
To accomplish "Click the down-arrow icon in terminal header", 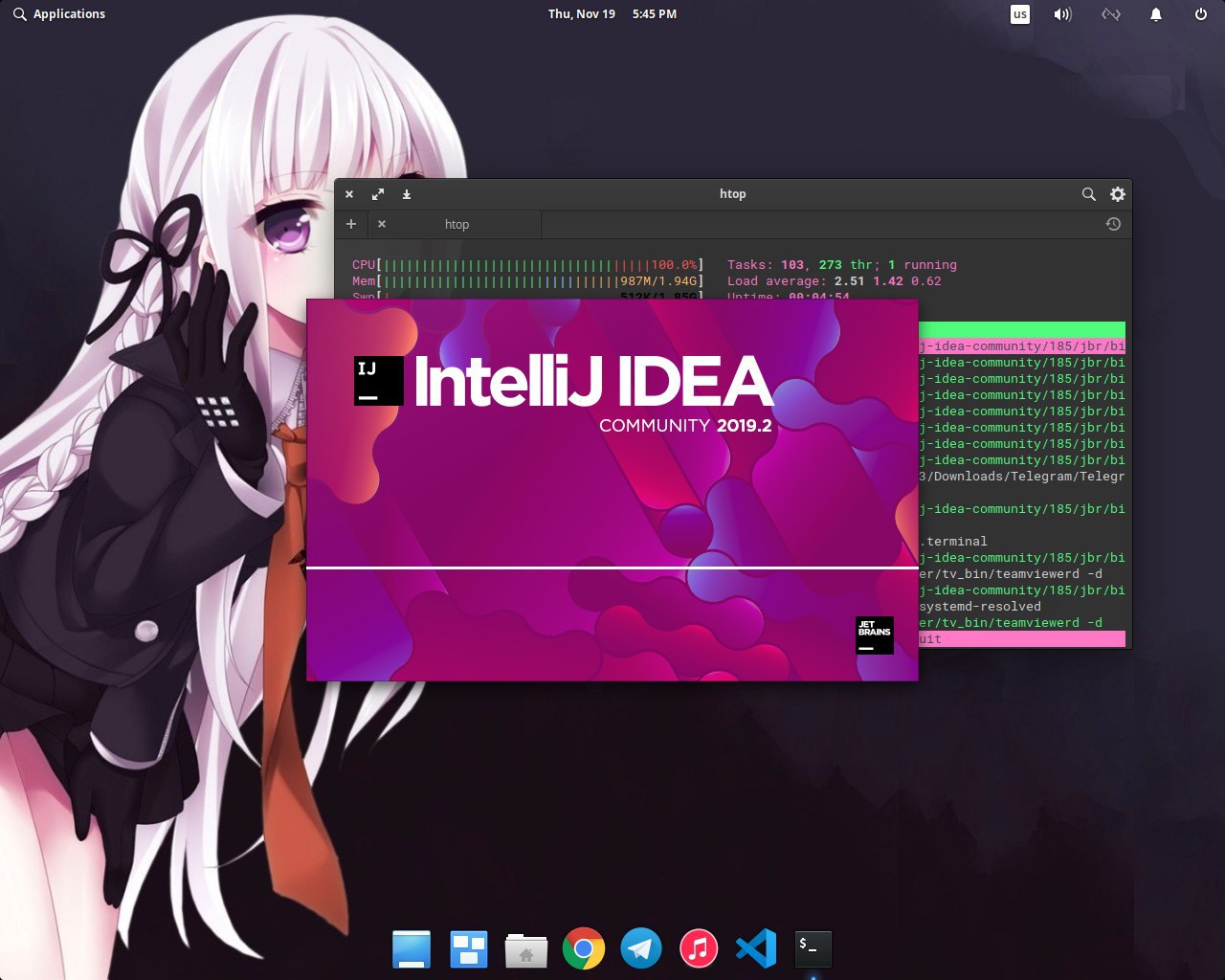I will pyautogui.click(x=407, y=194).
